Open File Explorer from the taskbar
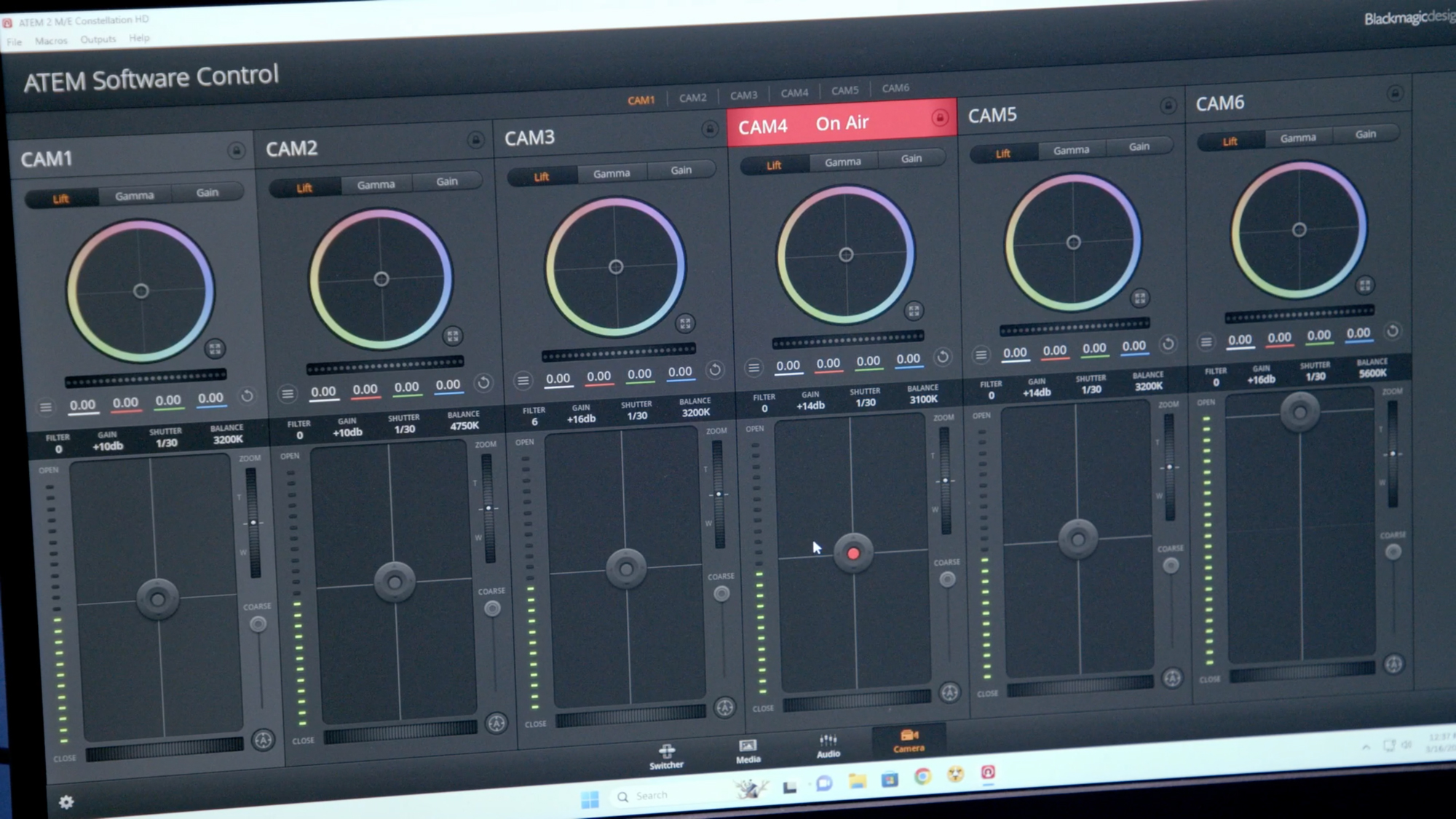This screenshot has height=819, width=1456. (857, 781)
